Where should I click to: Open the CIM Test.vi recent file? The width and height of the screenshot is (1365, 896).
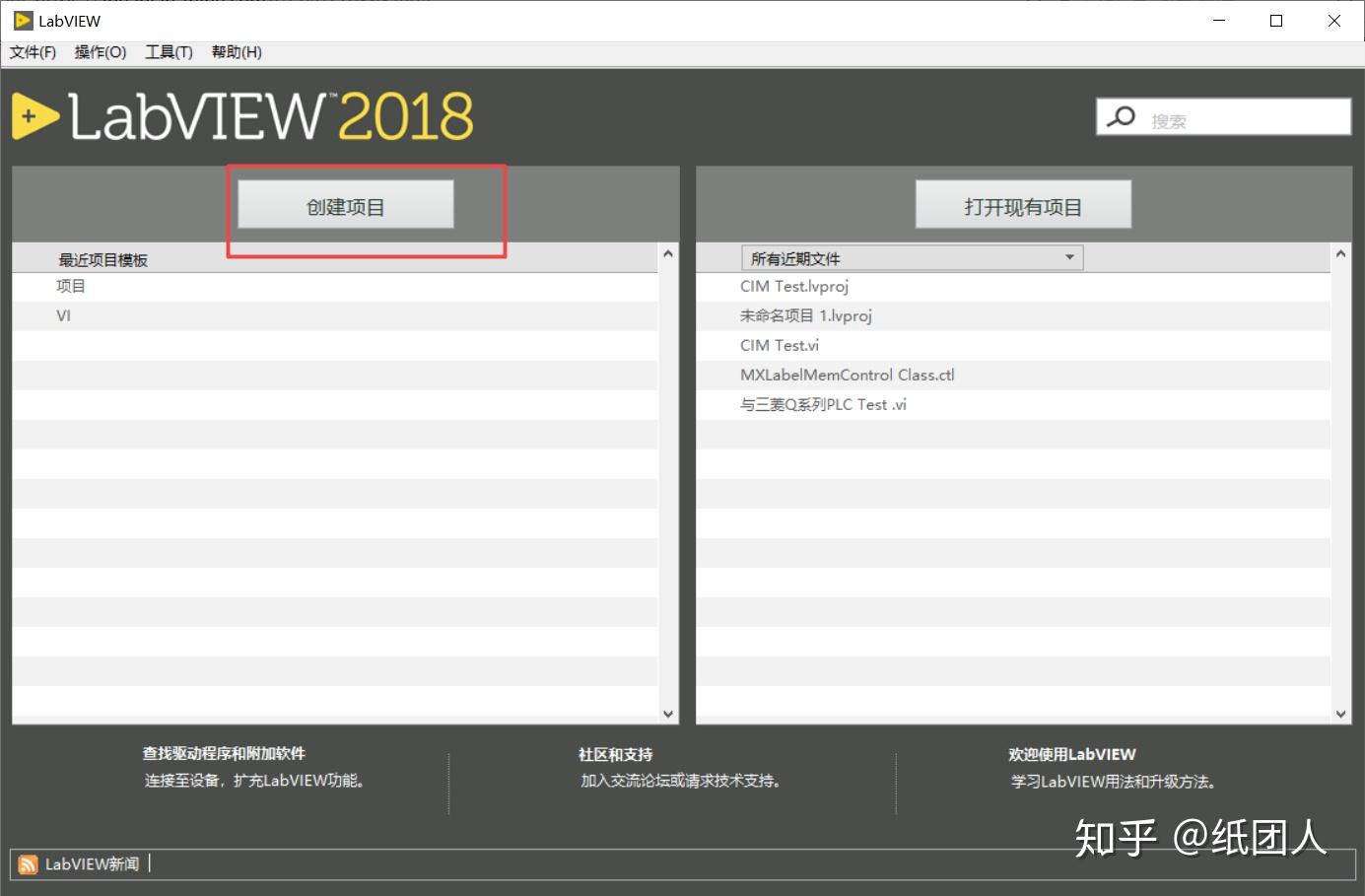[779, 345]
